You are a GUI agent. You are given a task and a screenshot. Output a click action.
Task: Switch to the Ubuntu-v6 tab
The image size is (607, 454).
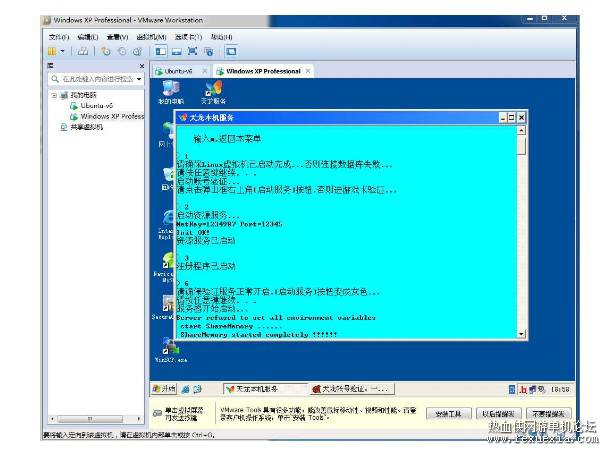[x=178, y=71]
